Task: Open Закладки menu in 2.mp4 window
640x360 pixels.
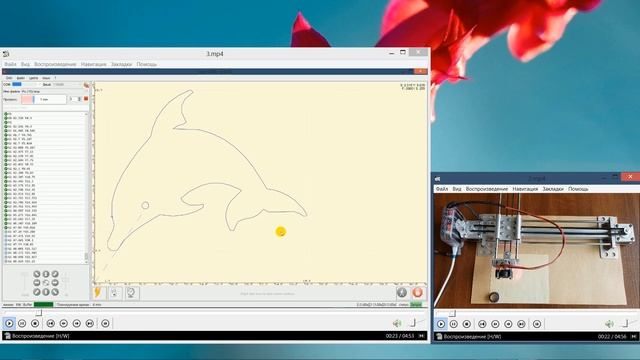Action: coord(553,189)
